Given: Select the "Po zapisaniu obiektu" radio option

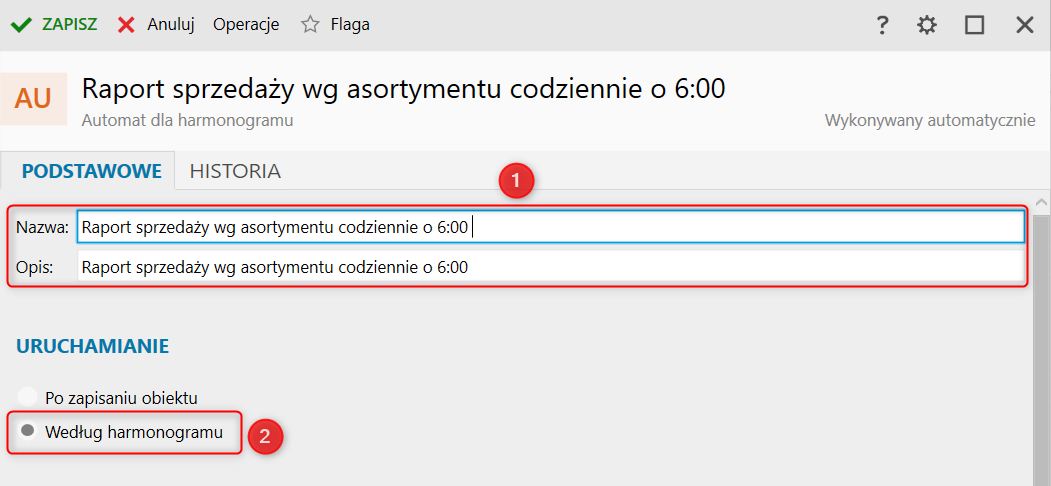Looking at the screenshot, I should click(28, 397).
